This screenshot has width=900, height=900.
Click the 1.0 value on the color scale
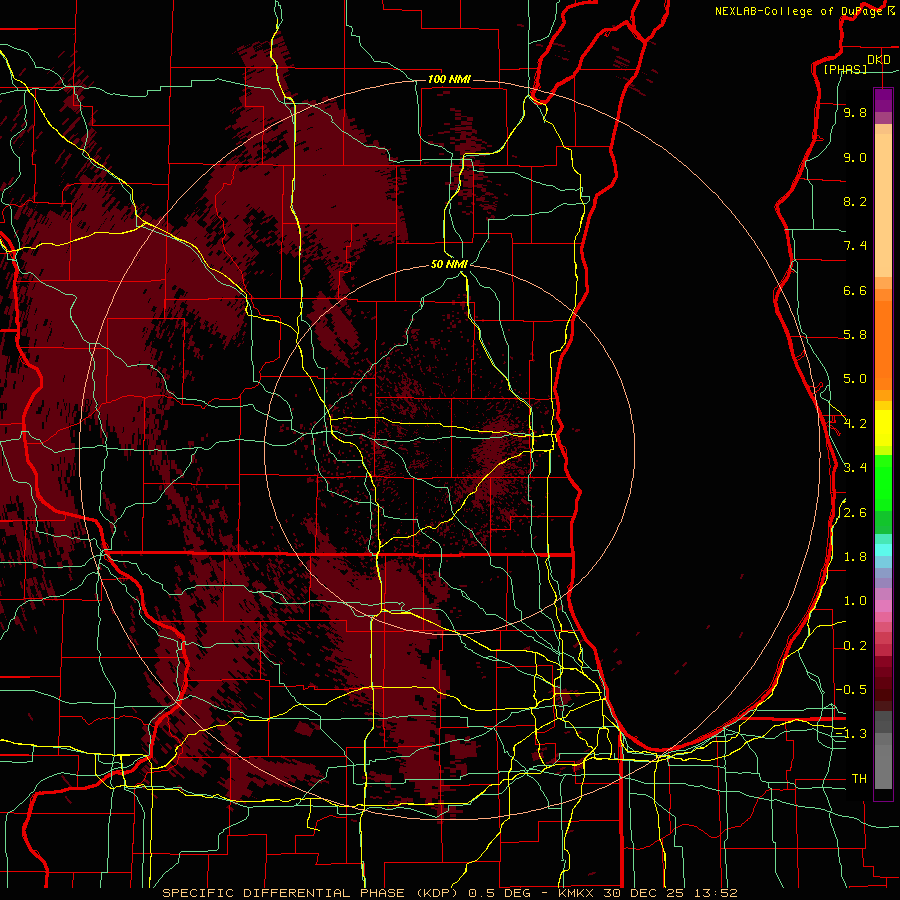coord(855,601)
